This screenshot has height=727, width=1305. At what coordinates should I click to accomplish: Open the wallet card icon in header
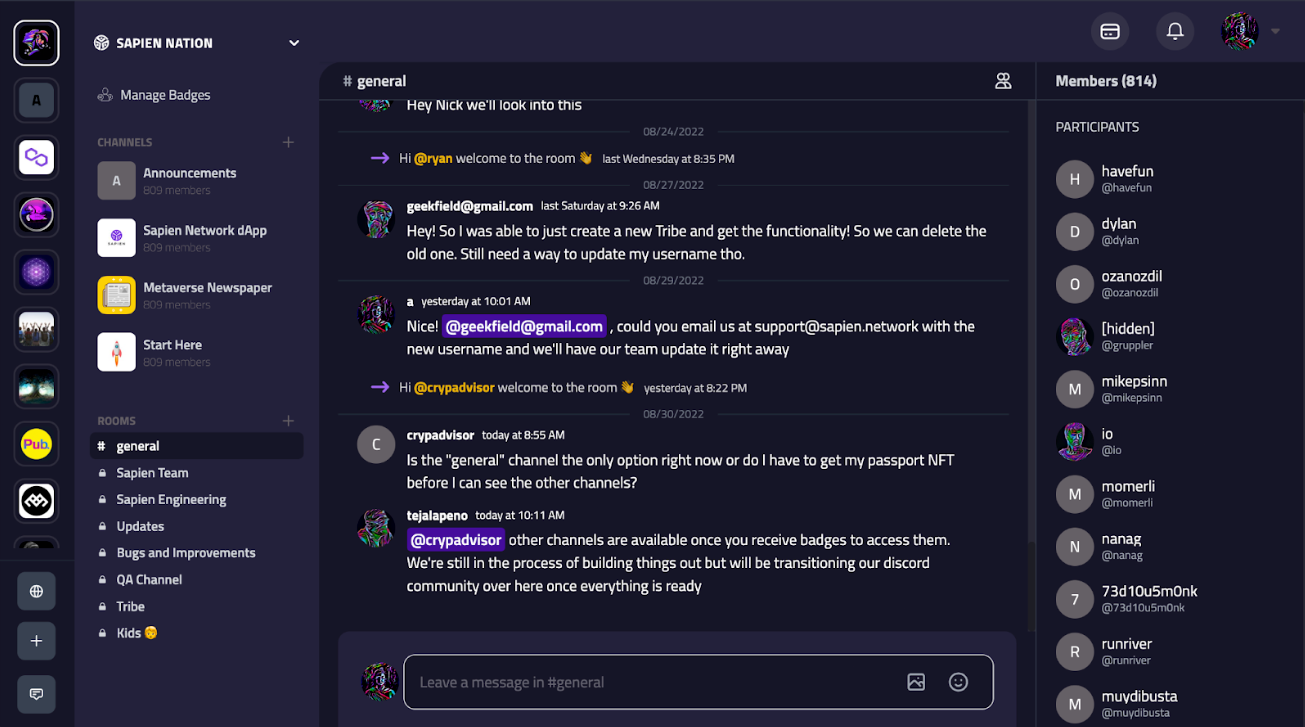1110,32
